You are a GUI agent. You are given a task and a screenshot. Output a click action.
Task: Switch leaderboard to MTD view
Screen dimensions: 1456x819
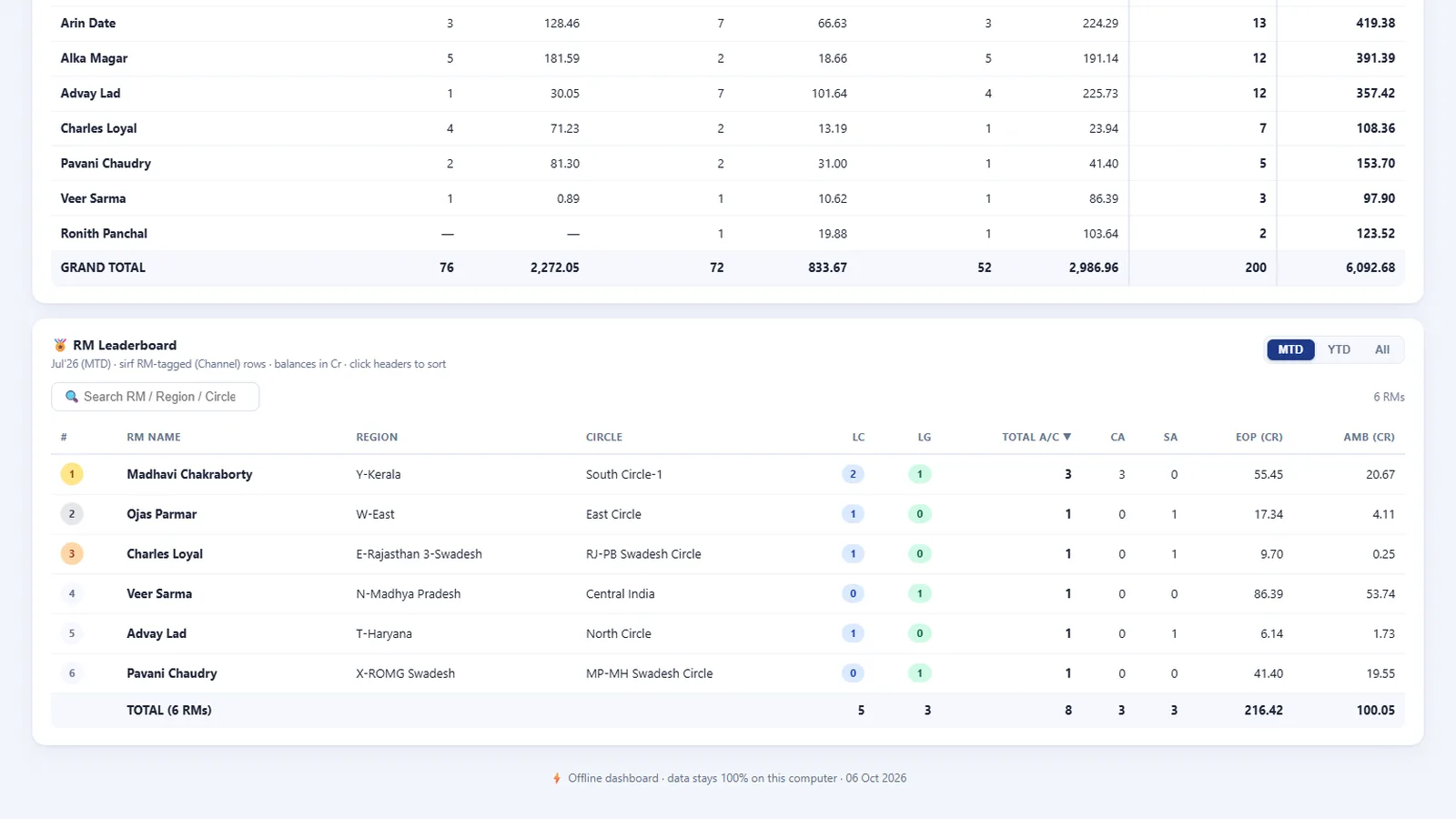[1290, 349]
